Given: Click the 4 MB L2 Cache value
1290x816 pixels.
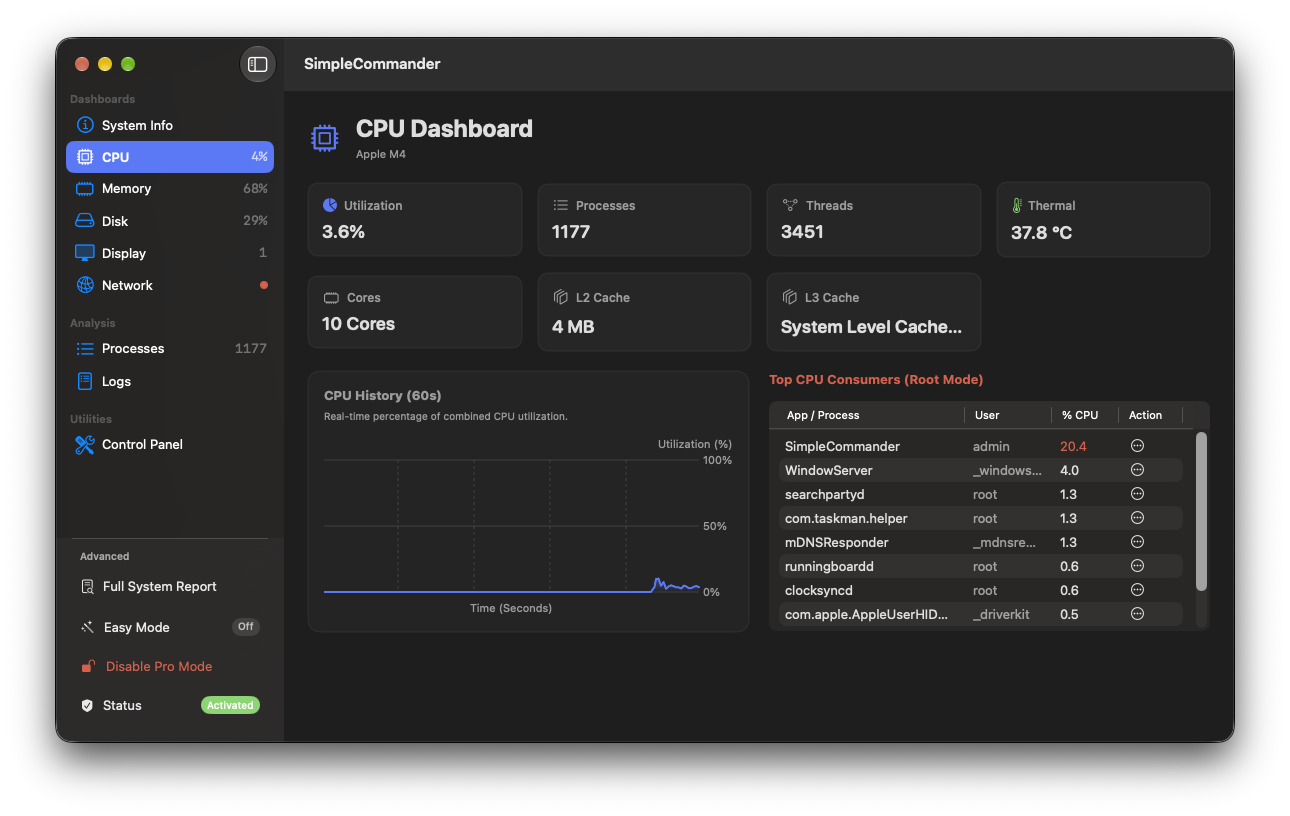Looking at the screenshot, I should (x=573, y=327).
